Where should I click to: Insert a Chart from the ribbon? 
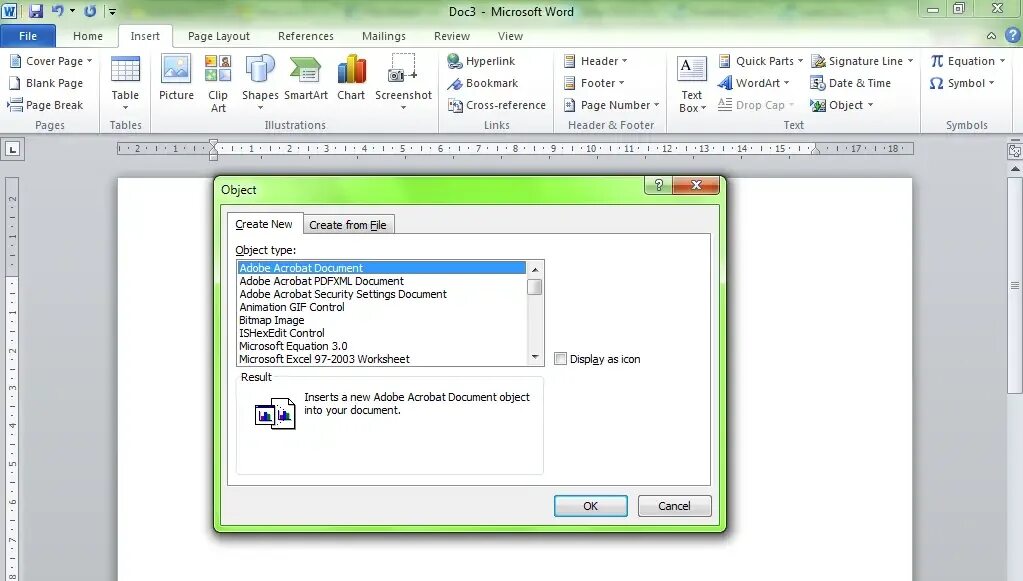(351, 78)
